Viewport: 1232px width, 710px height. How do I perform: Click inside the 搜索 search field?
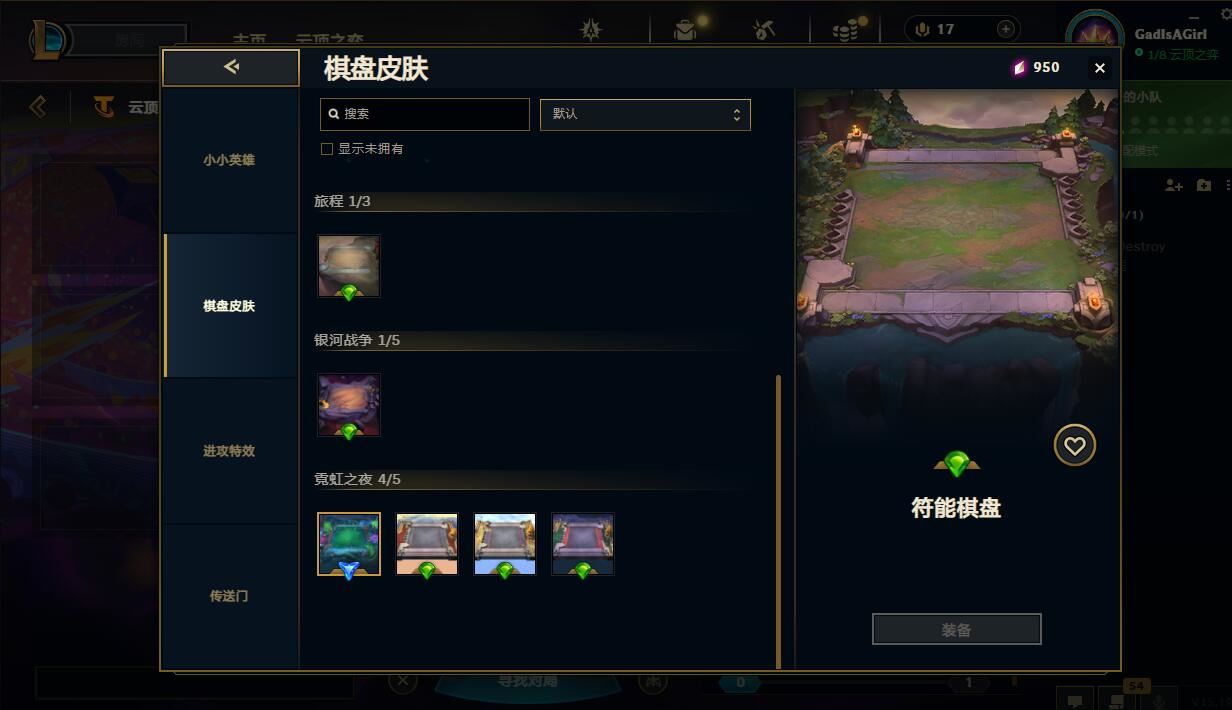coord(425,114)
